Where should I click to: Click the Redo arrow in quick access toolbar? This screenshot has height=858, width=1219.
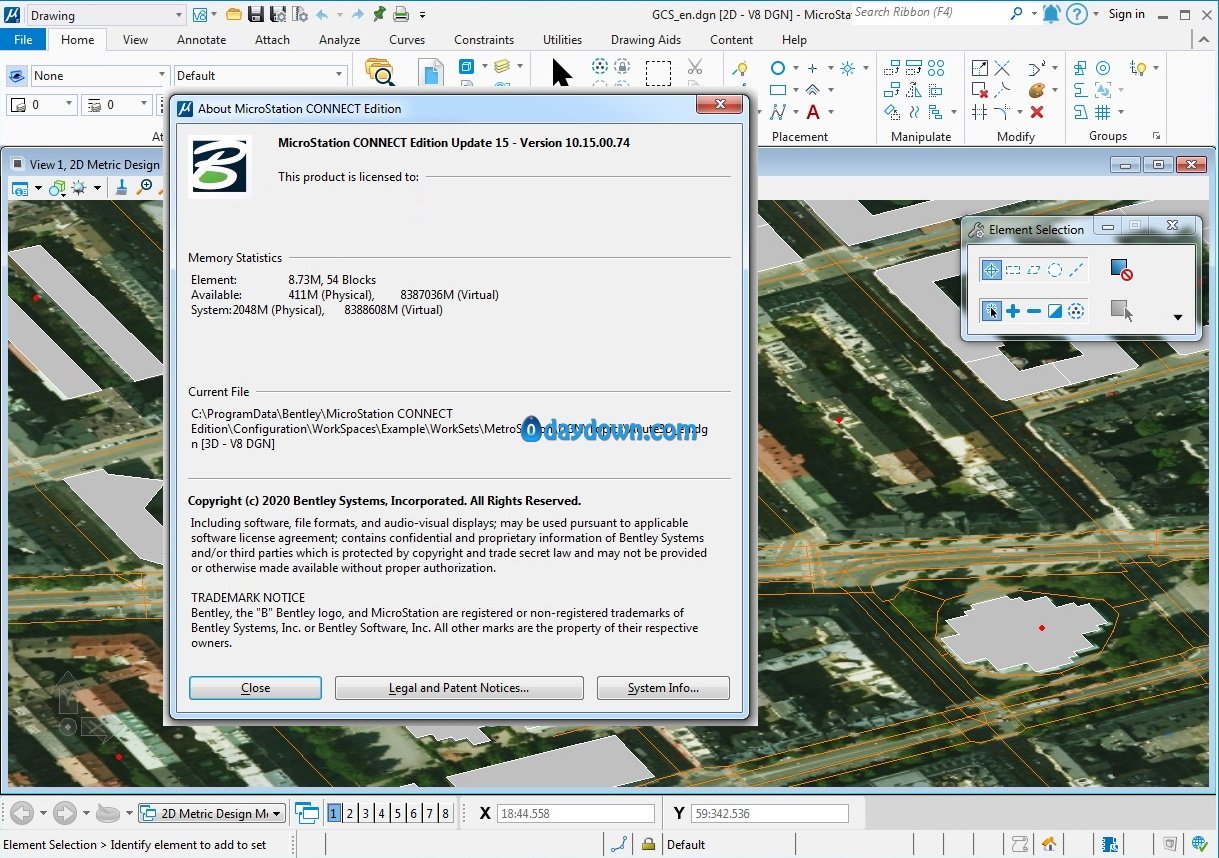pyautogui.click(x=357, y=14)
